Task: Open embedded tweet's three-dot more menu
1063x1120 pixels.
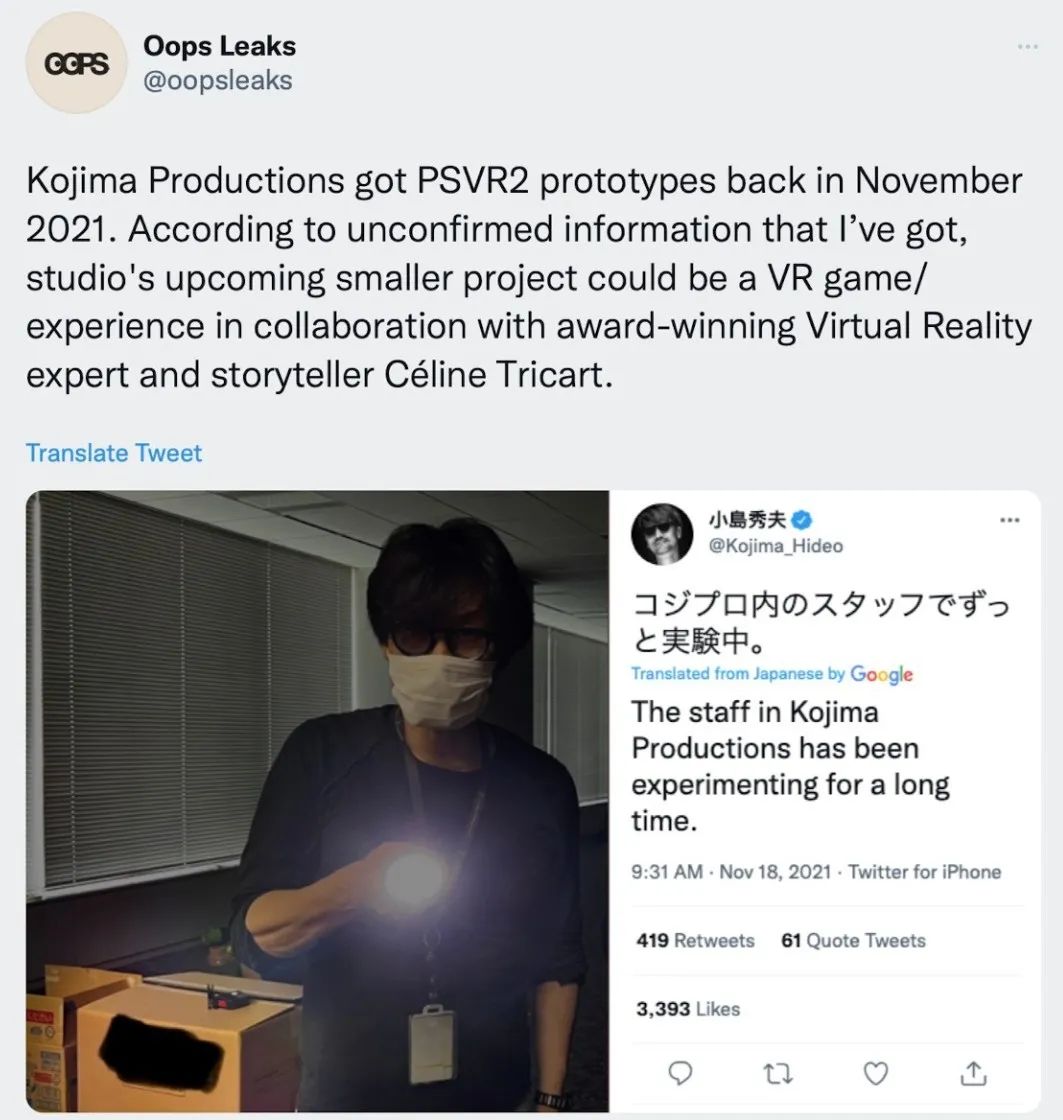Action: pyautogui.click(x=1009, y=520)
